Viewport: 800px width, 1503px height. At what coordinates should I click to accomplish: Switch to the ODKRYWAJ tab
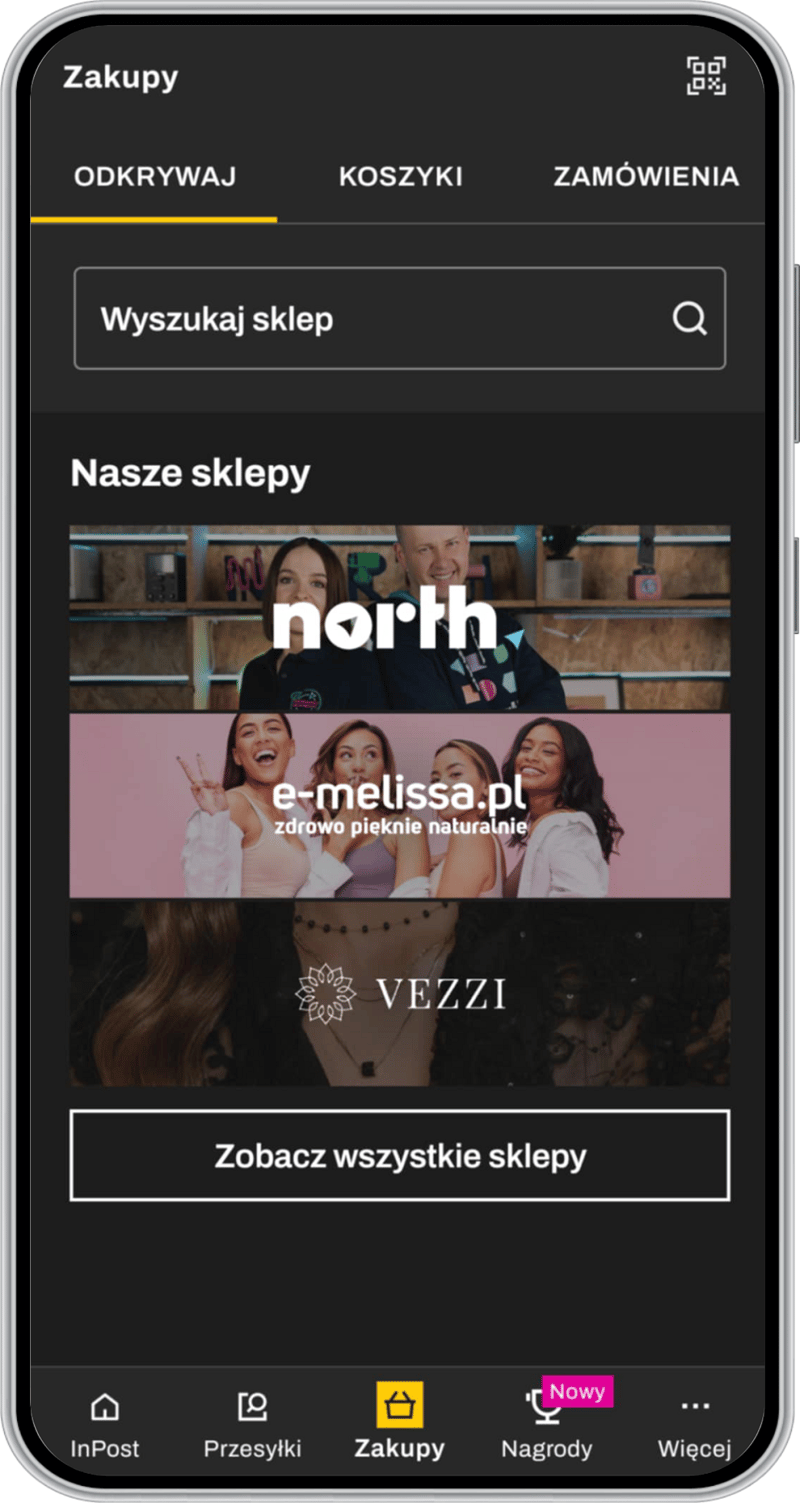point(155,177)
